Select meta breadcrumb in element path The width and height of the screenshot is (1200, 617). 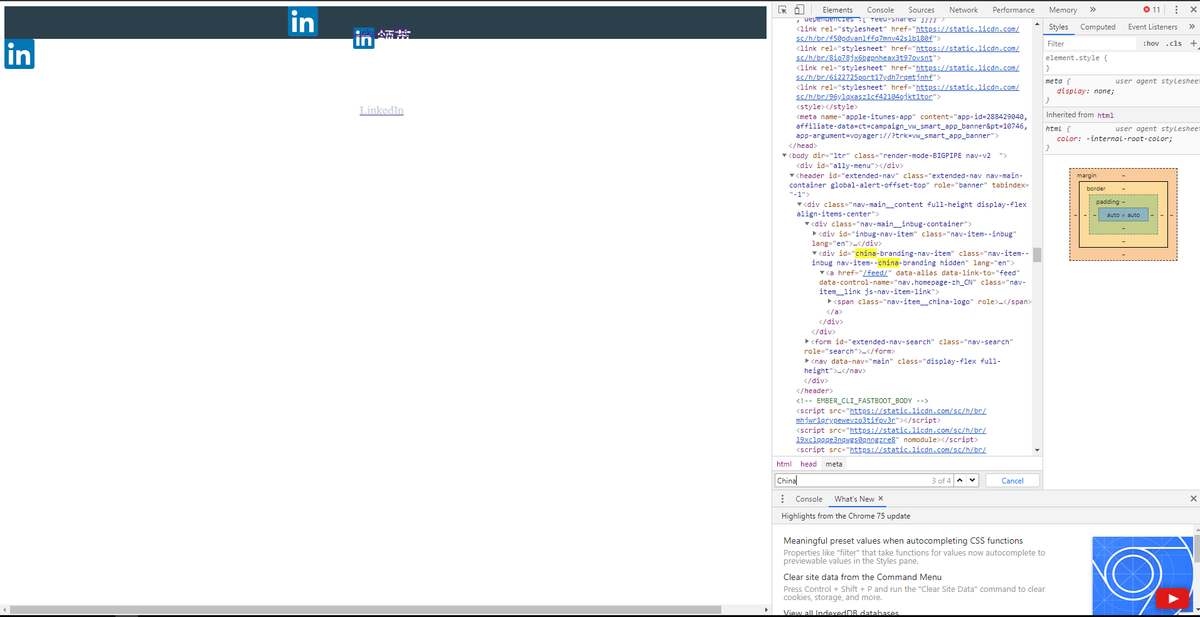coord(833,464)
